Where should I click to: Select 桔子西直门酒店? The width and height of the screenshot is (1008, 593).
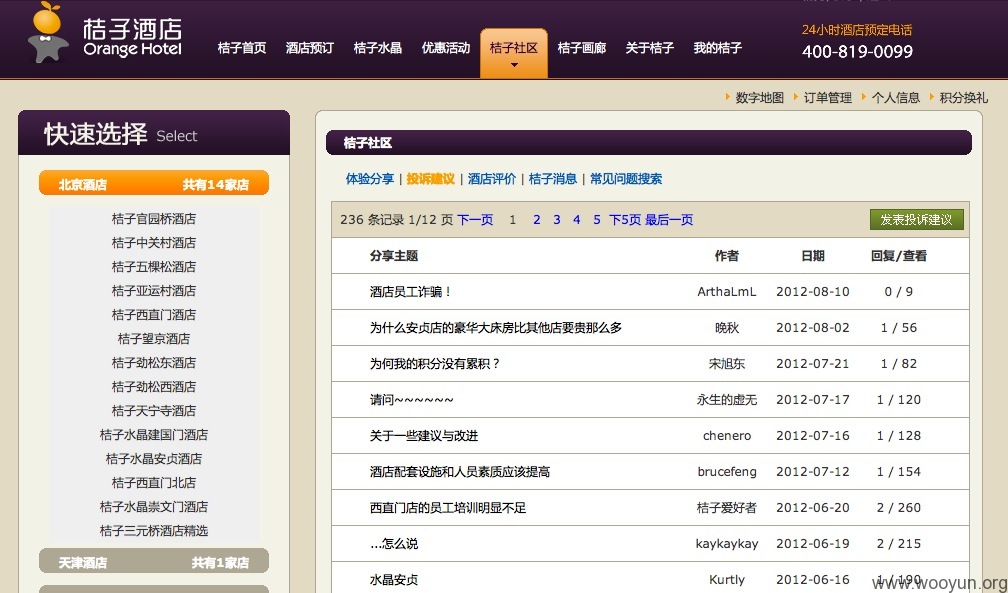click(154, 315)
